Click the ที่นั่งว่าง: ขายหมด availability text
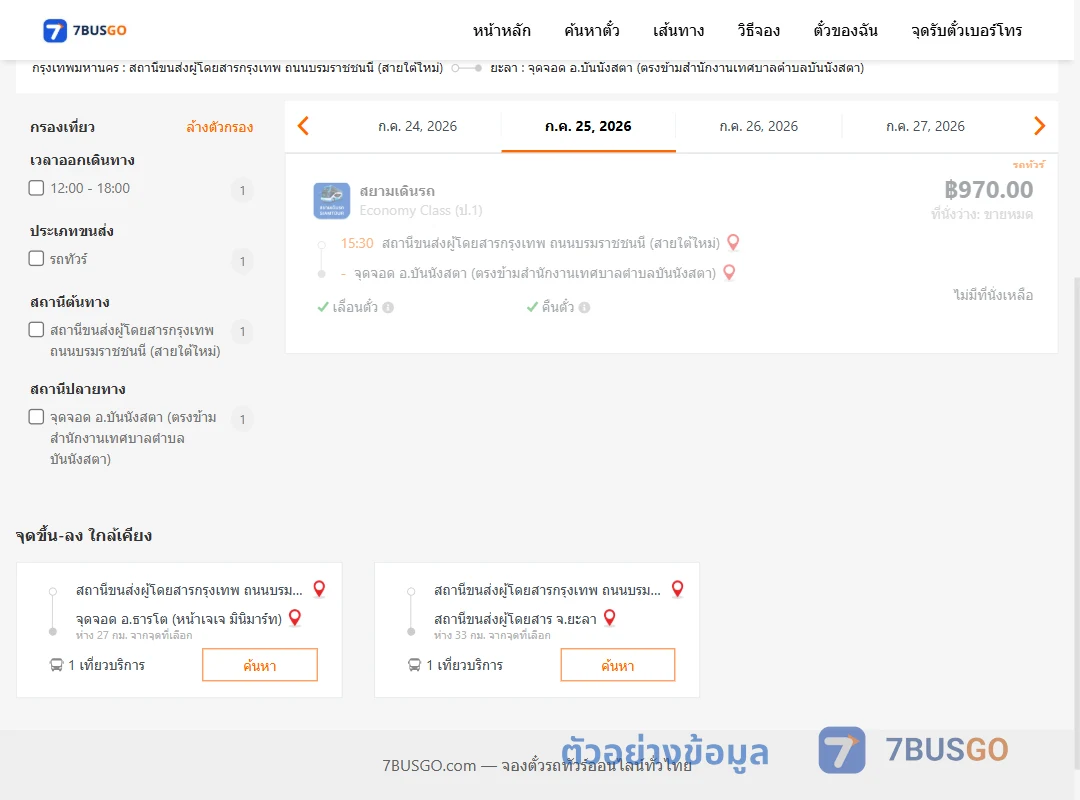This screenshot has width=1080, height=800. click(x=982, y=214)
